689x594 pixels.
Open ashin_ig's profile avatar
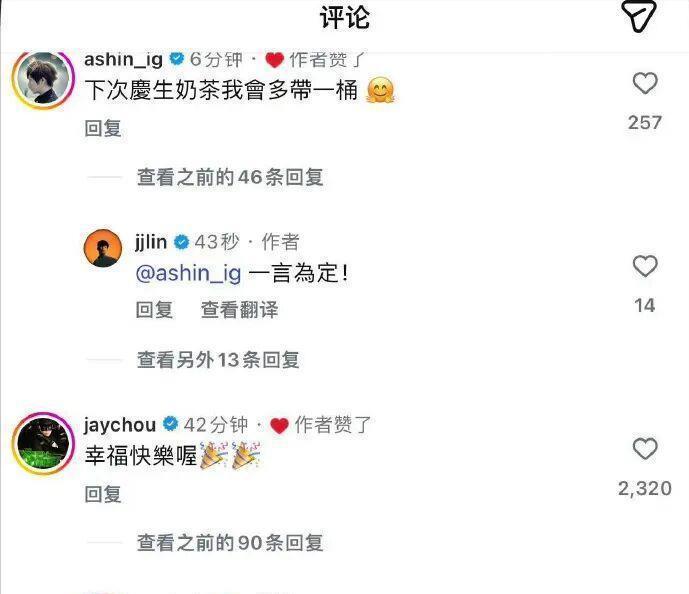tap(43, 79)
